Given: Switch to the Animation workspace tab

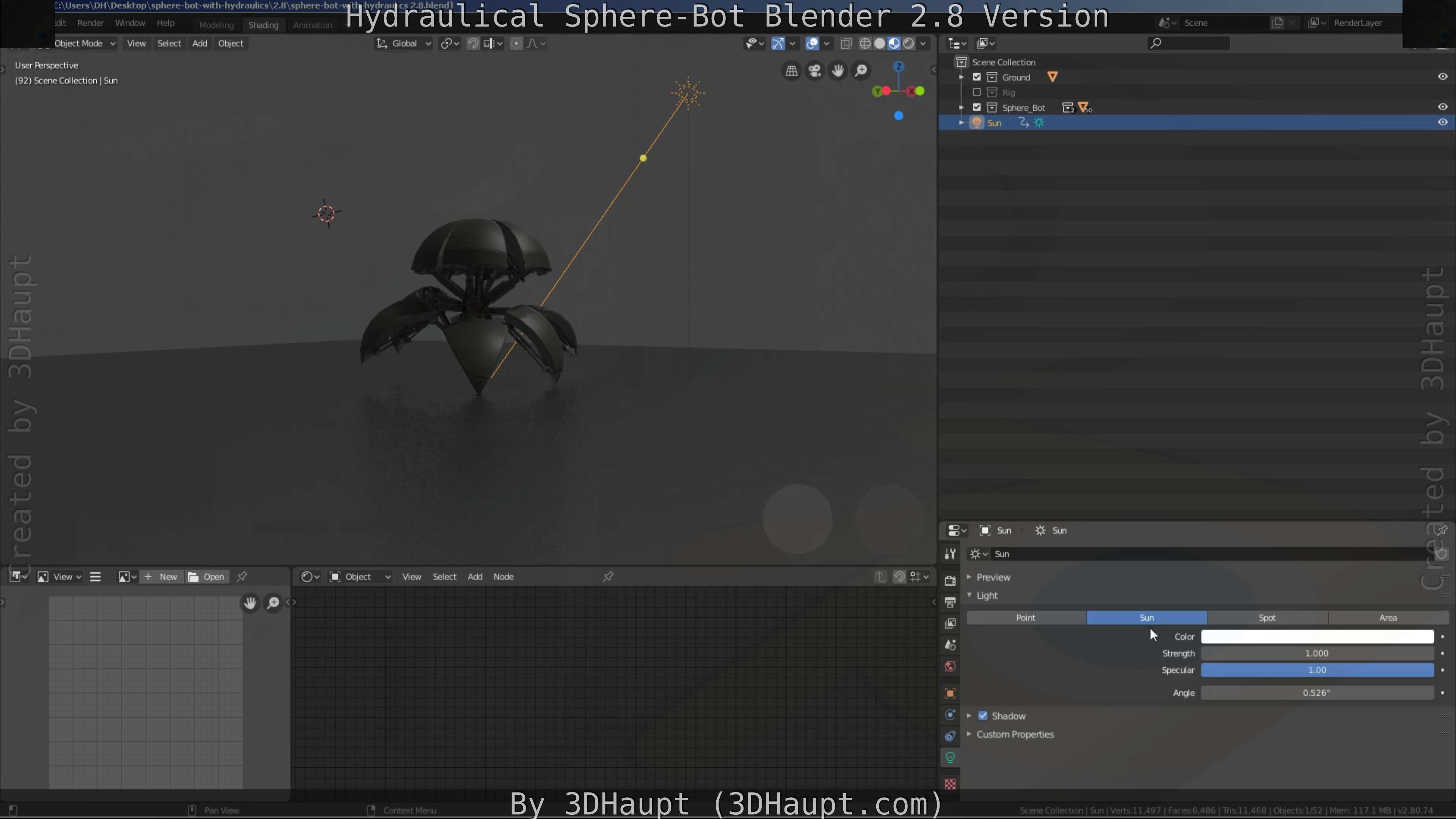Looking at the screenshot, I should [312, 25].
